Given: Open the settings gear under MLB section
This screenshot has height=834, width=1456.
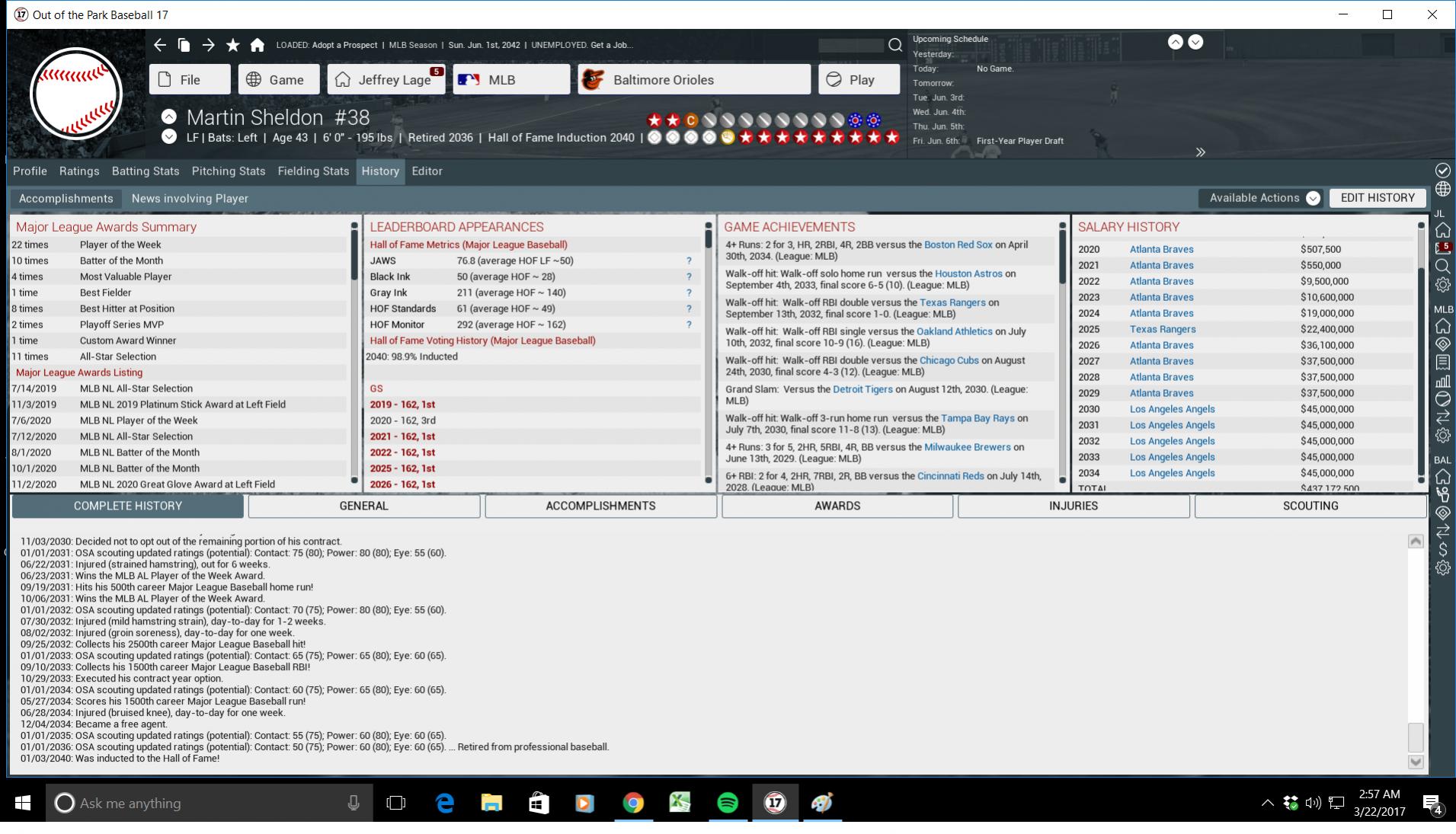Looking at the screenshot, I should [1442, 436].
